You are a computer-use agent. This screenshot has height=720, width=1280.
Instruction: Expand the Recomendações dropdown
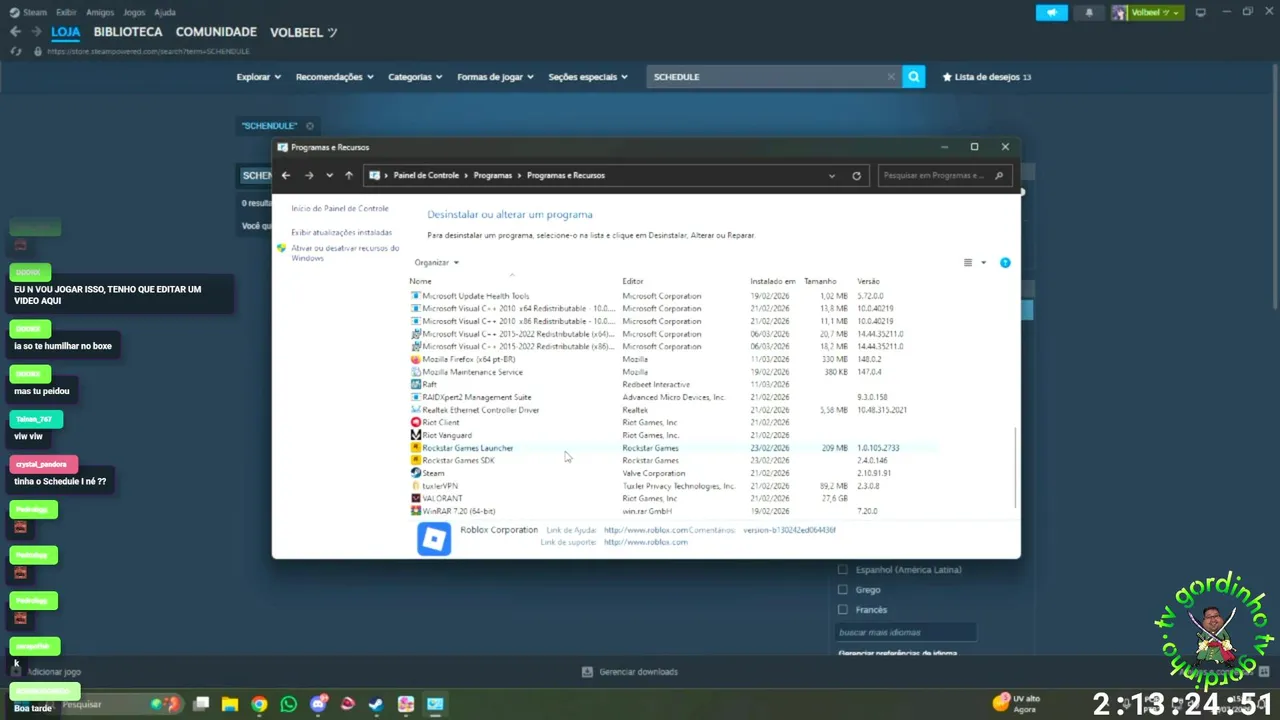click(334, 77)
